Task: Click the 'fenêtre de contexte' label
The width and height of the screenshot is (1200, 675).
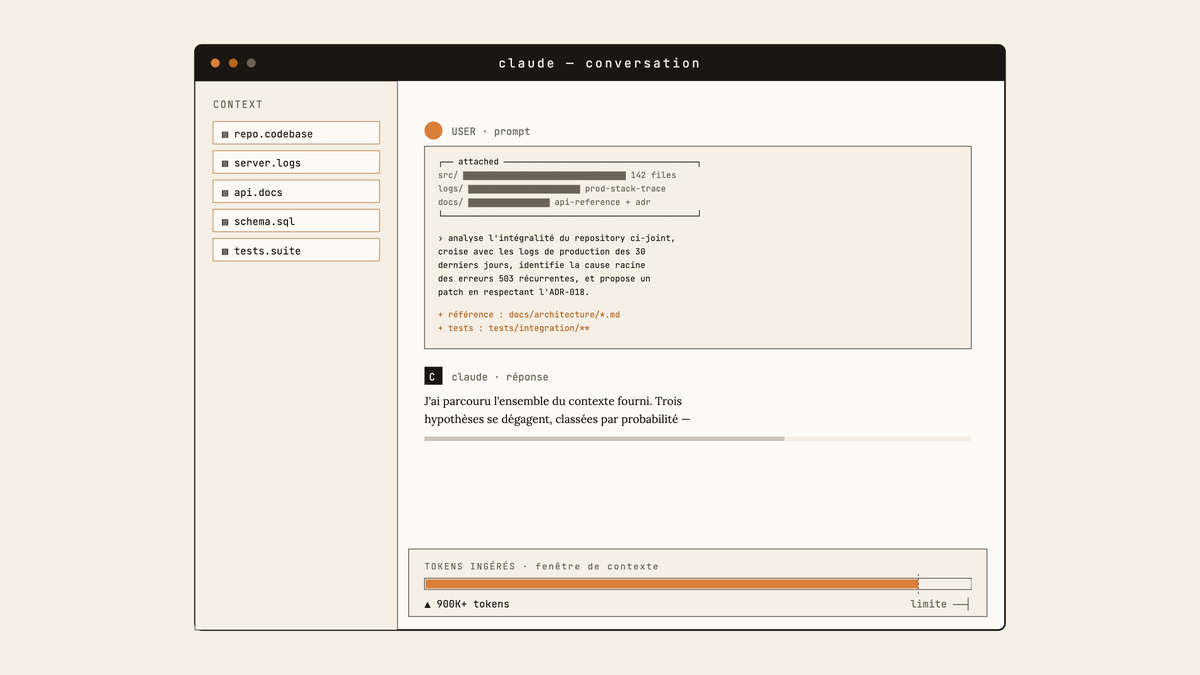Action: tap(597, 566)
